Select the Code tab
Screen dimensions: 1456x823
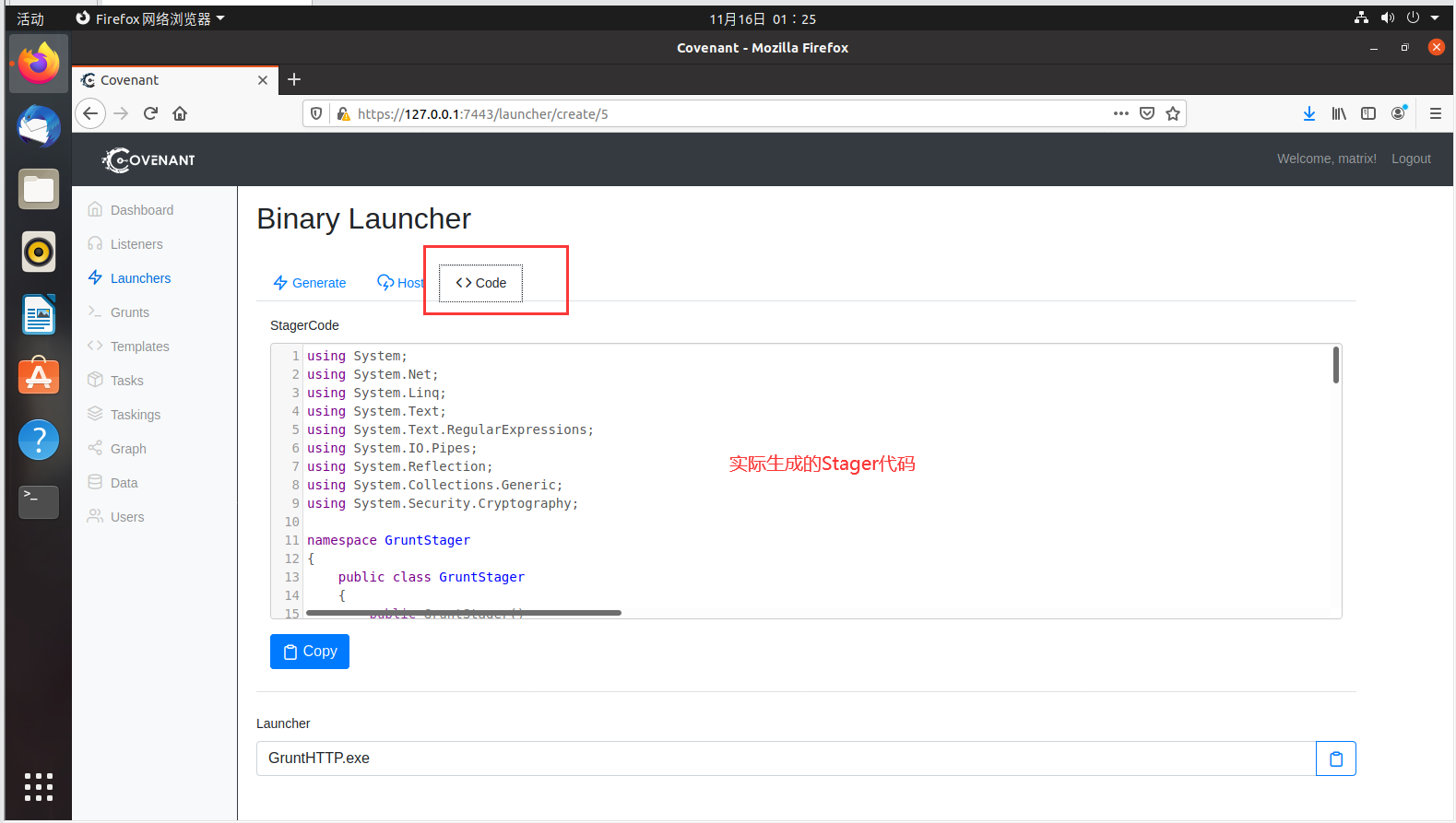(x=480, y=283)
